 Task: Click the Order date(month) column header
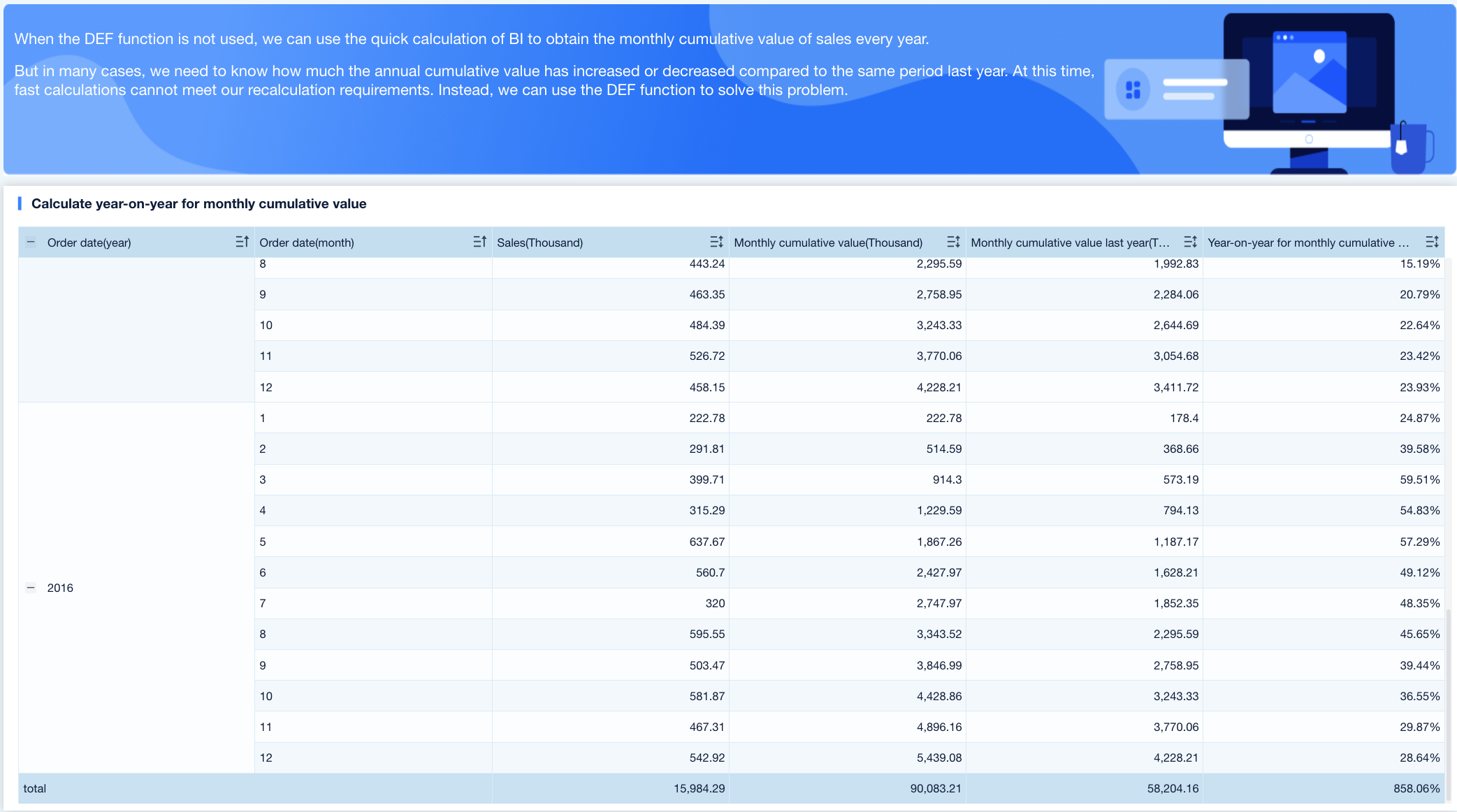click(x=307, y=242)
